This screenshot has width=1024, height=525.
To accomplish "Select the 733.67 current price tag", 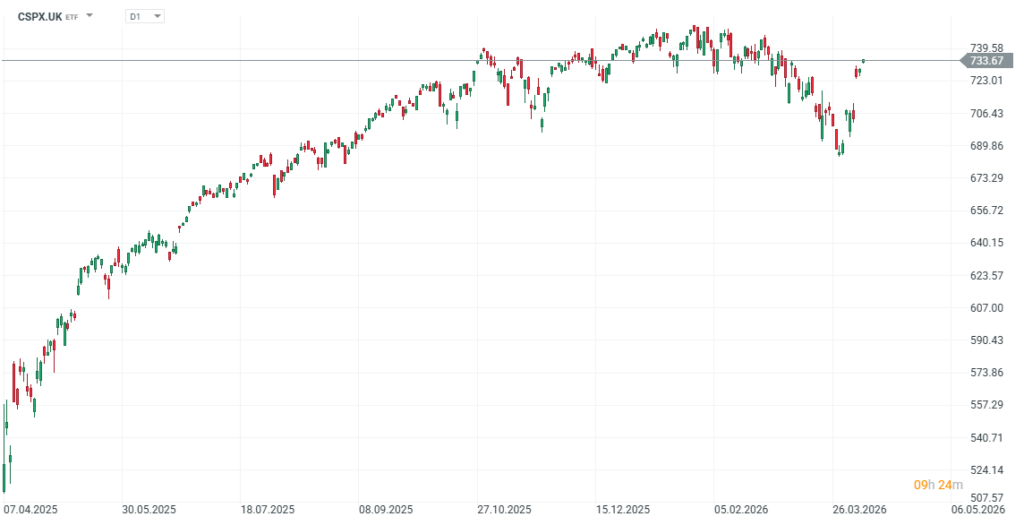I will (x=988, y=61).
